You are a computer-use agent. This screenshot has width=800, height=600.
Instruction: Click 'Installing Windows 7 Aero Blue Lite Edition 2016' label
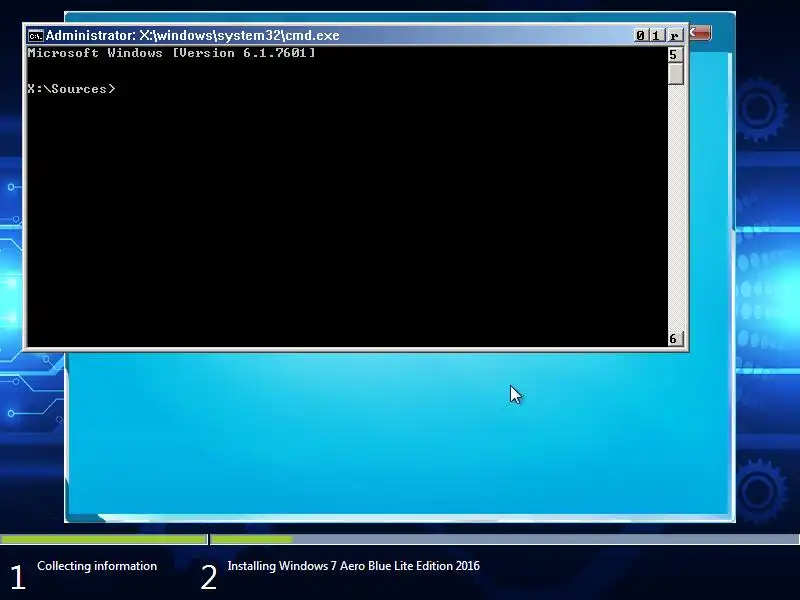coord(354,566)
